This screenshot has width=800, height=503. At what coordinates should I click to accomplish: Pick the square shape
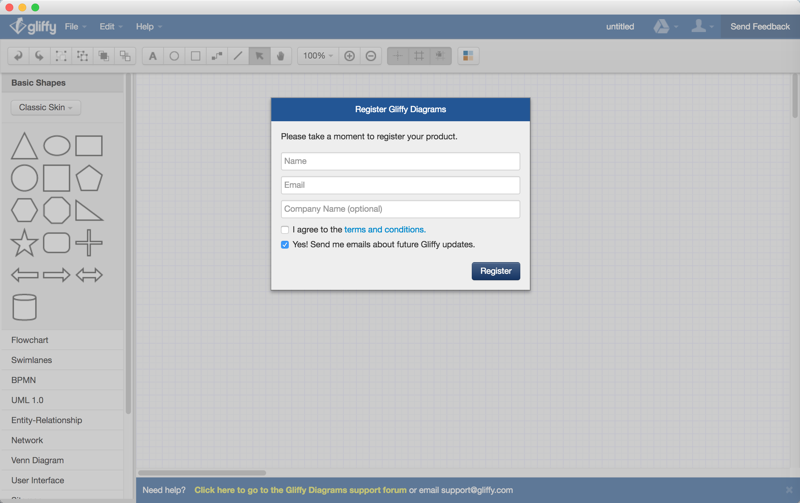pyautogui.click(x=57, y=178)
